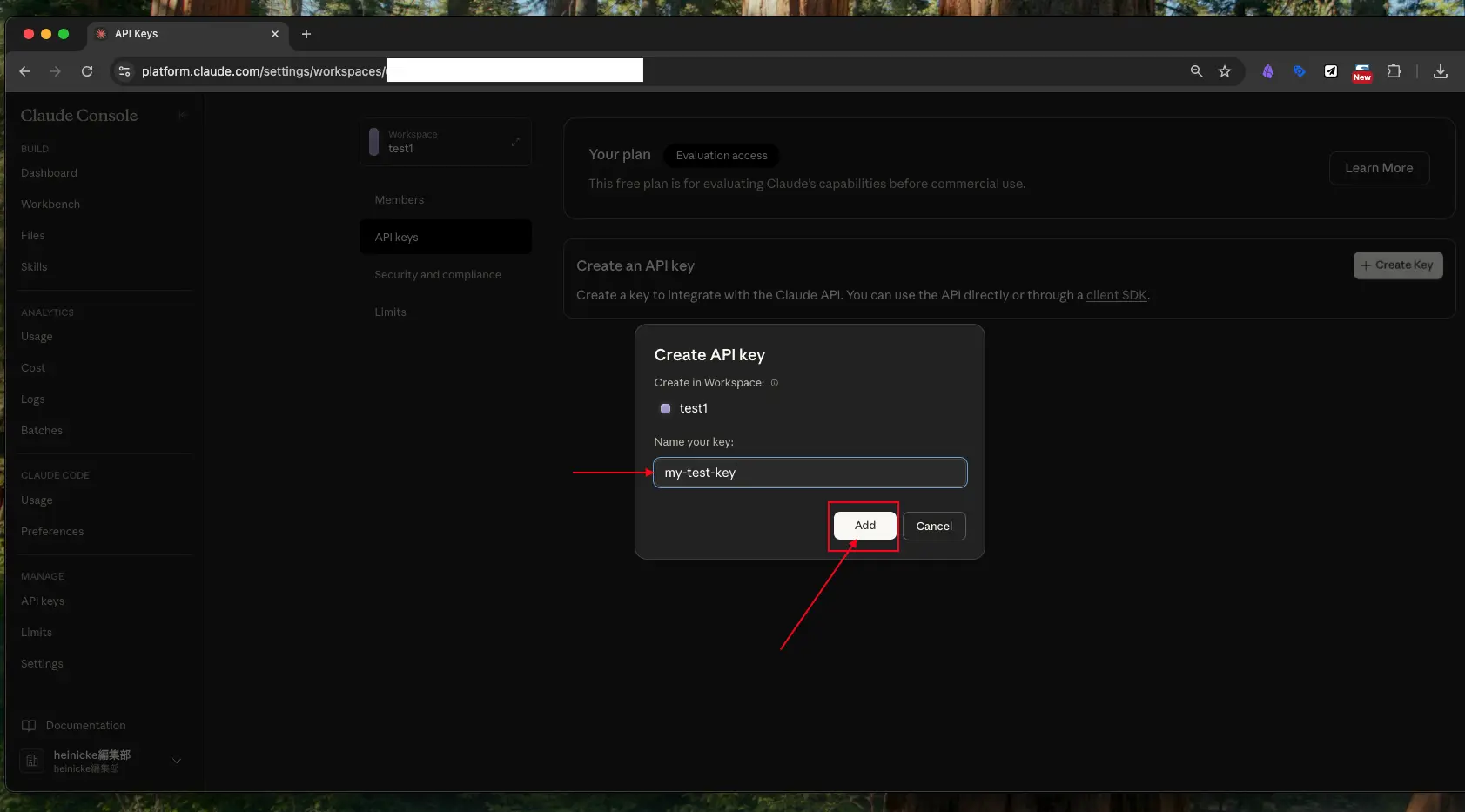Reload the current page
This screenshot has width=1465, height=812.
(x=87, y=71)
